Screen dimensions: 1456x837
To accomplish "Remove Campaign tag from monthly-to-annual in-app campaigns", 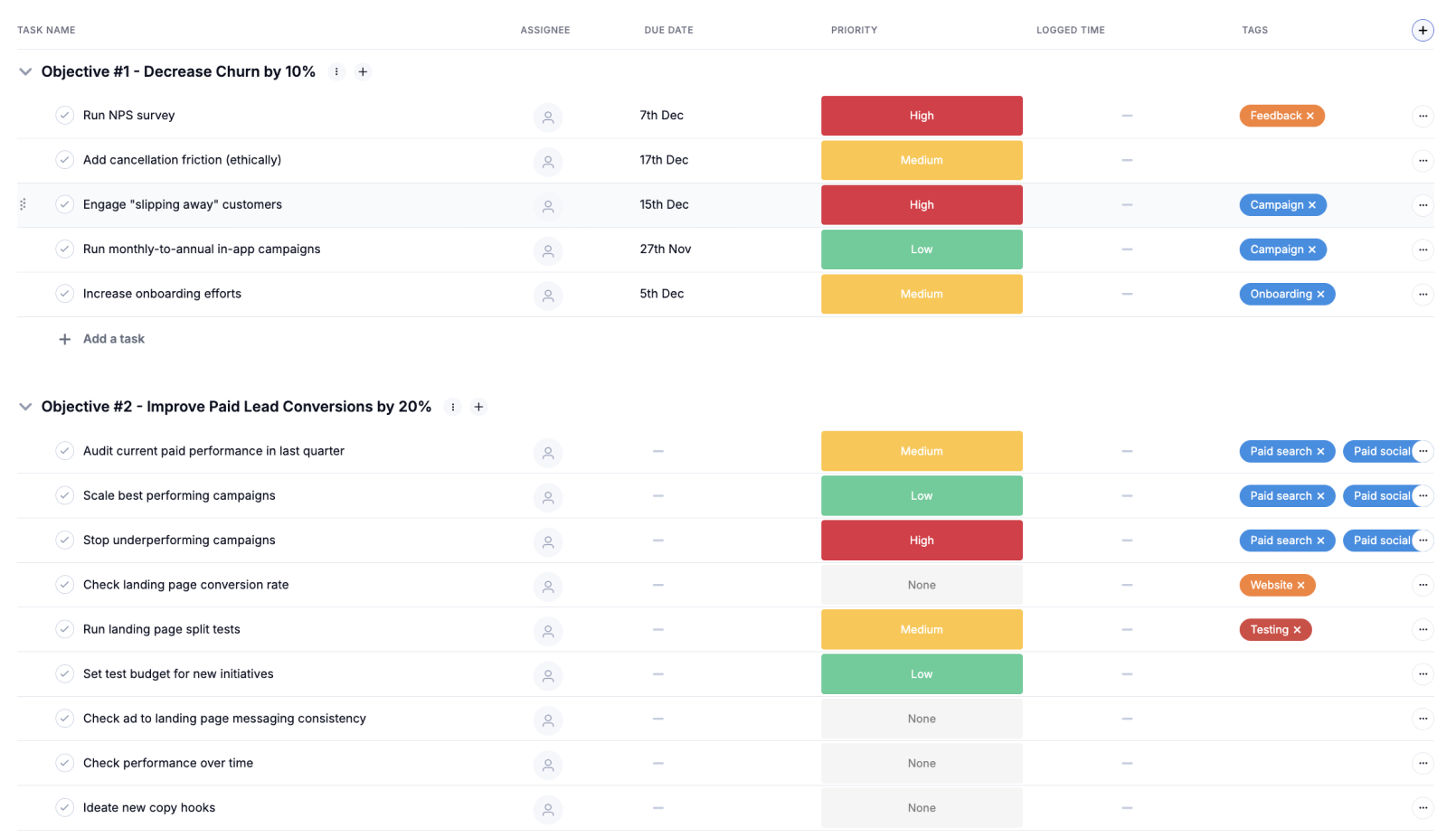I will (x=1312, y=249).
